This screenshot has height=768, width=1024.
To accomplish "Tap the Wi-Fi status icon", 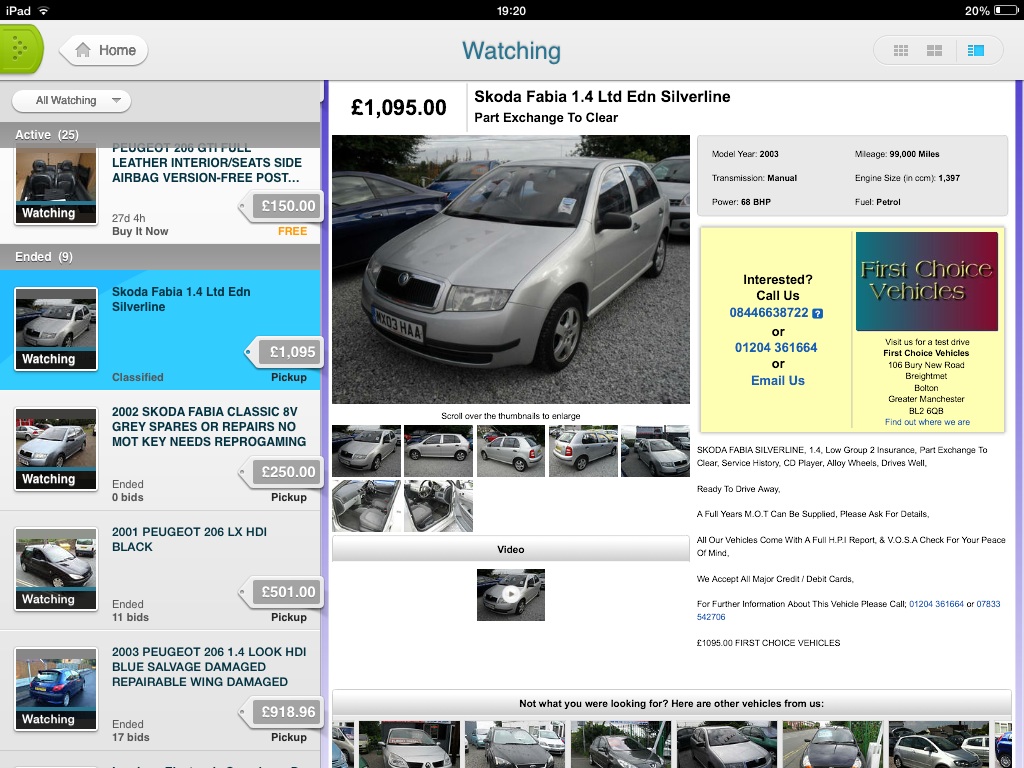I will [44, 10].
